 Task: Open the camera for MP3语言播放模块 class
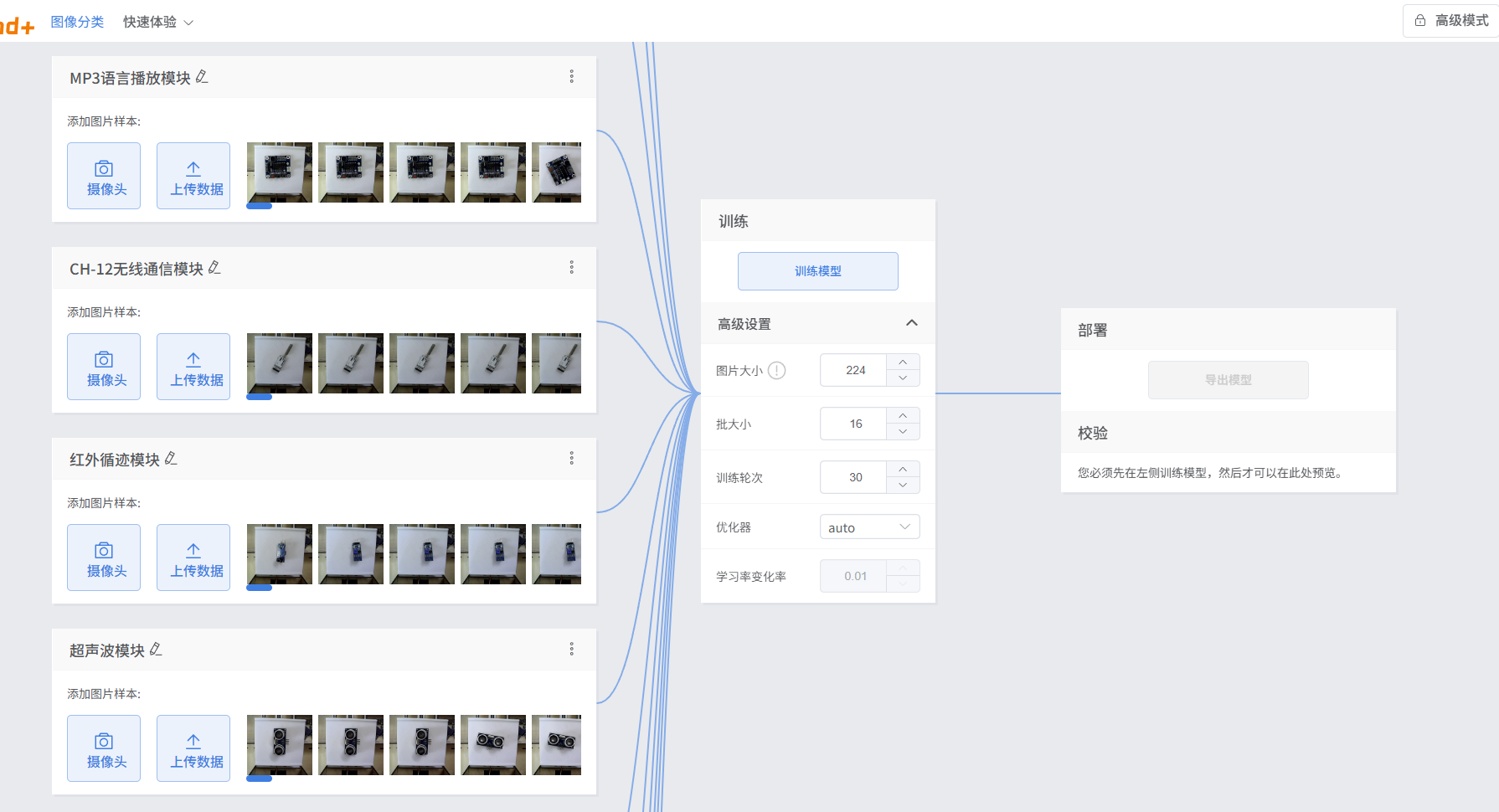103,175
